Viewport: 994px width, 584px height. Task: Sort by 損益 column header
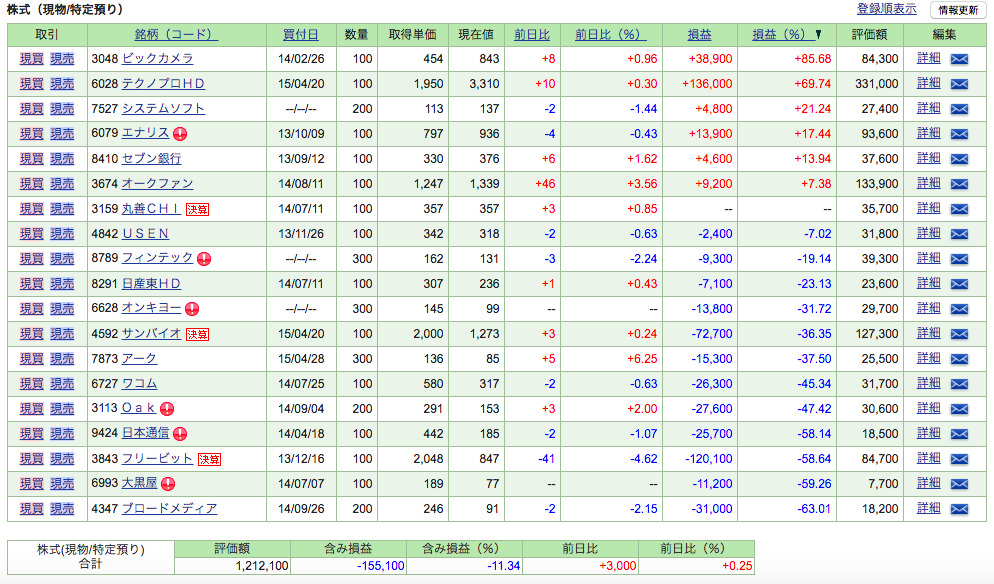coord(700,35)
